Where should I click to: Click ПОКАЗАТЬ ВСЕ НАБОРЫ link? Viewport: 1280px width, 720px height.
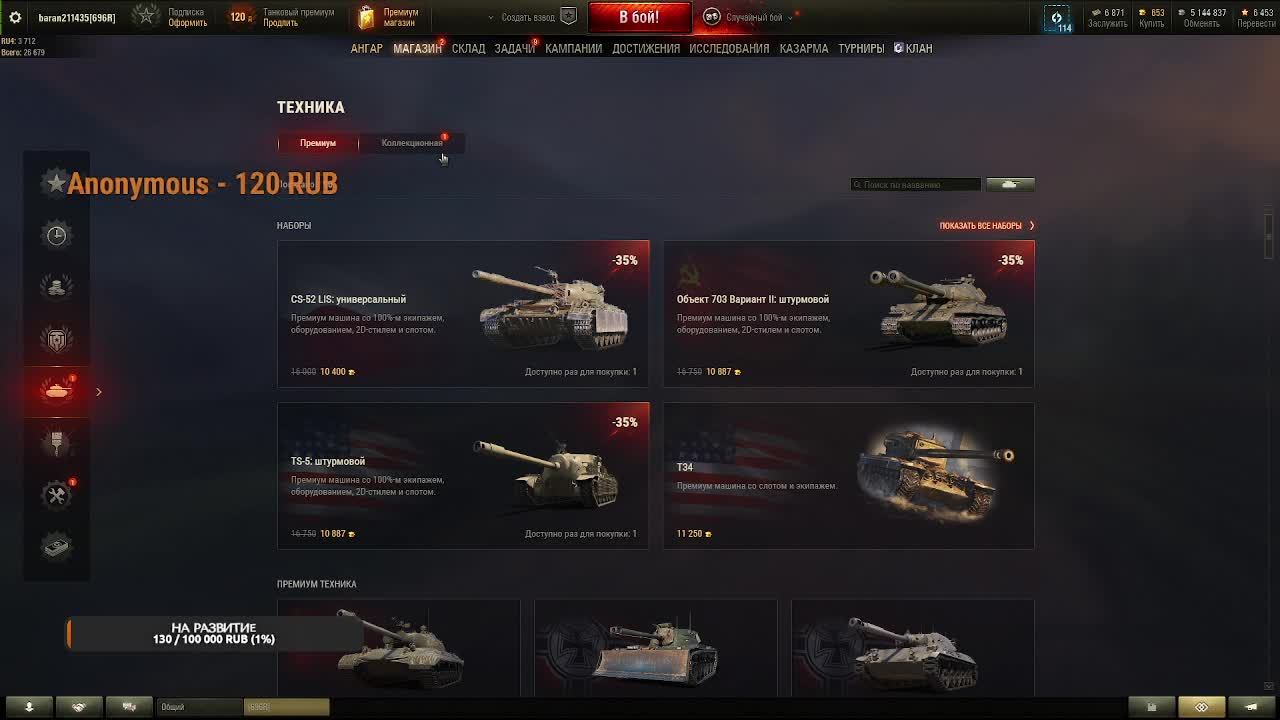[986, 226]
